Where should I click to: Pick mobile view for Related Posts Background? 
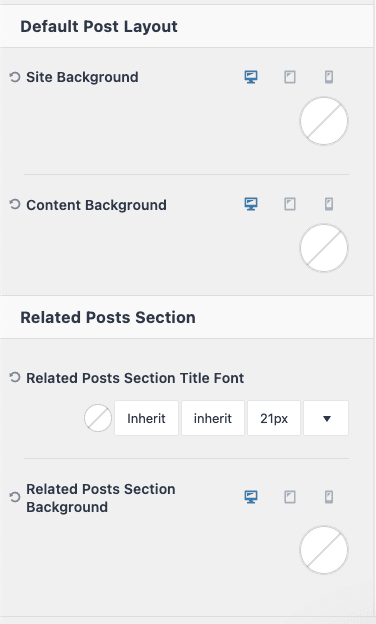pyautogui.click(x=329, y=497)
